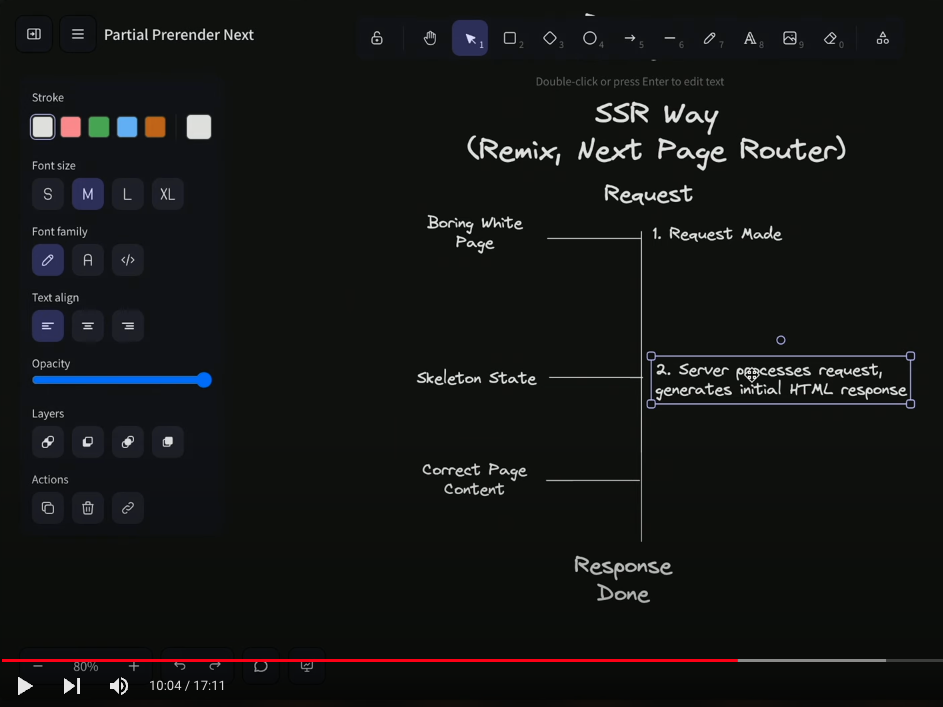Choose the blue stroke color
943x707 pixels.
127,127
